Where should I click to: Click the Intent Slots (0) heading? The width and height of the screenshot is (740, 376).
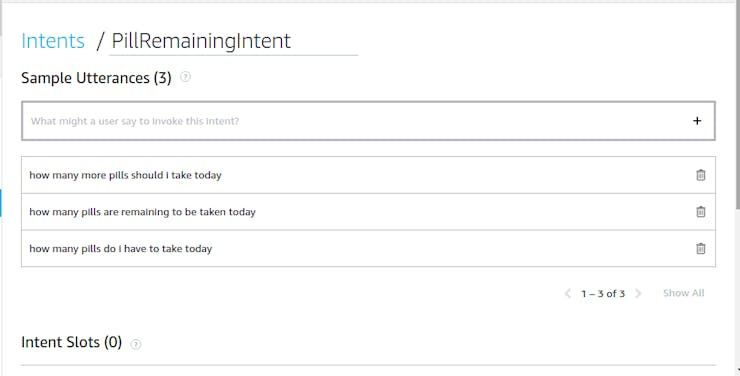tap(72, 342)
